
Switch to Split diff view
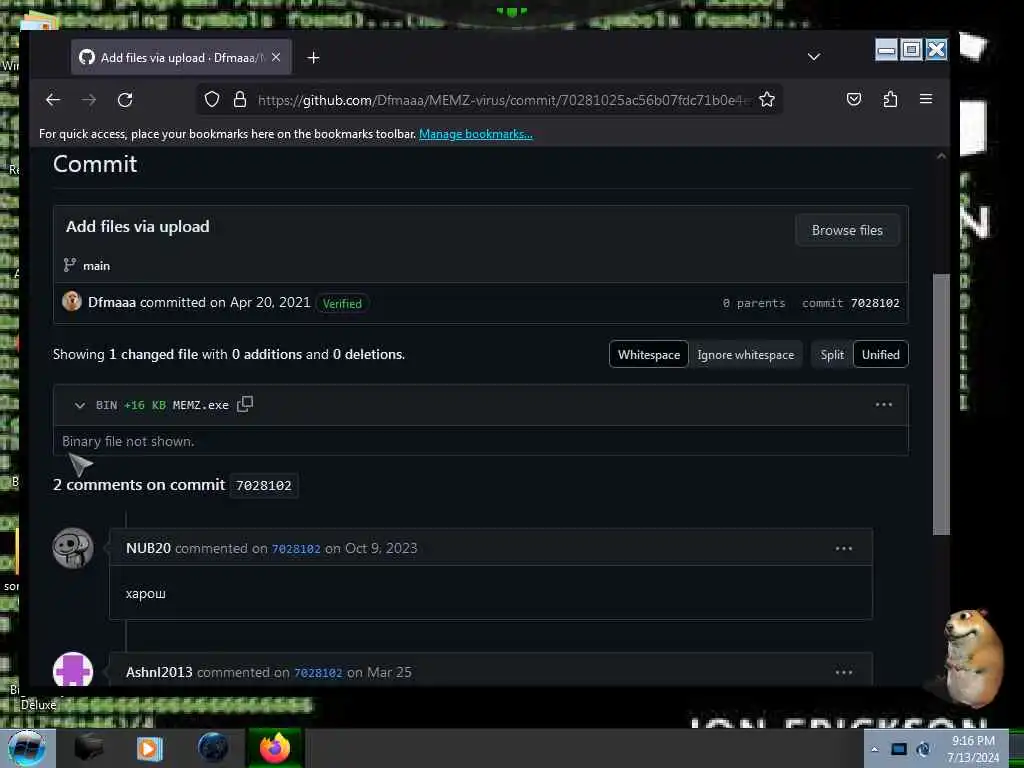pyautogui.click(x=832, y=355)
